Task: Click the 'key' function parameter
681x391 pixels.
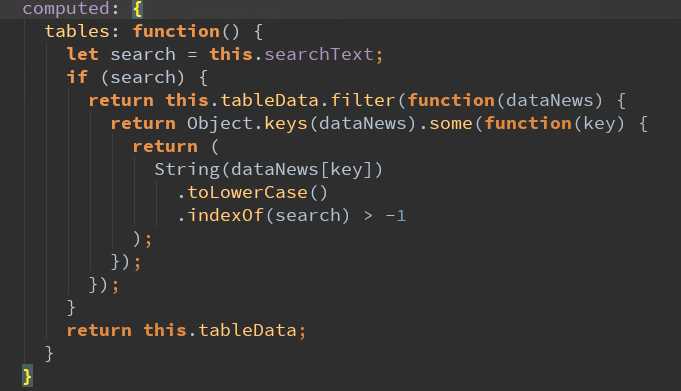Action: click(599, 124)
